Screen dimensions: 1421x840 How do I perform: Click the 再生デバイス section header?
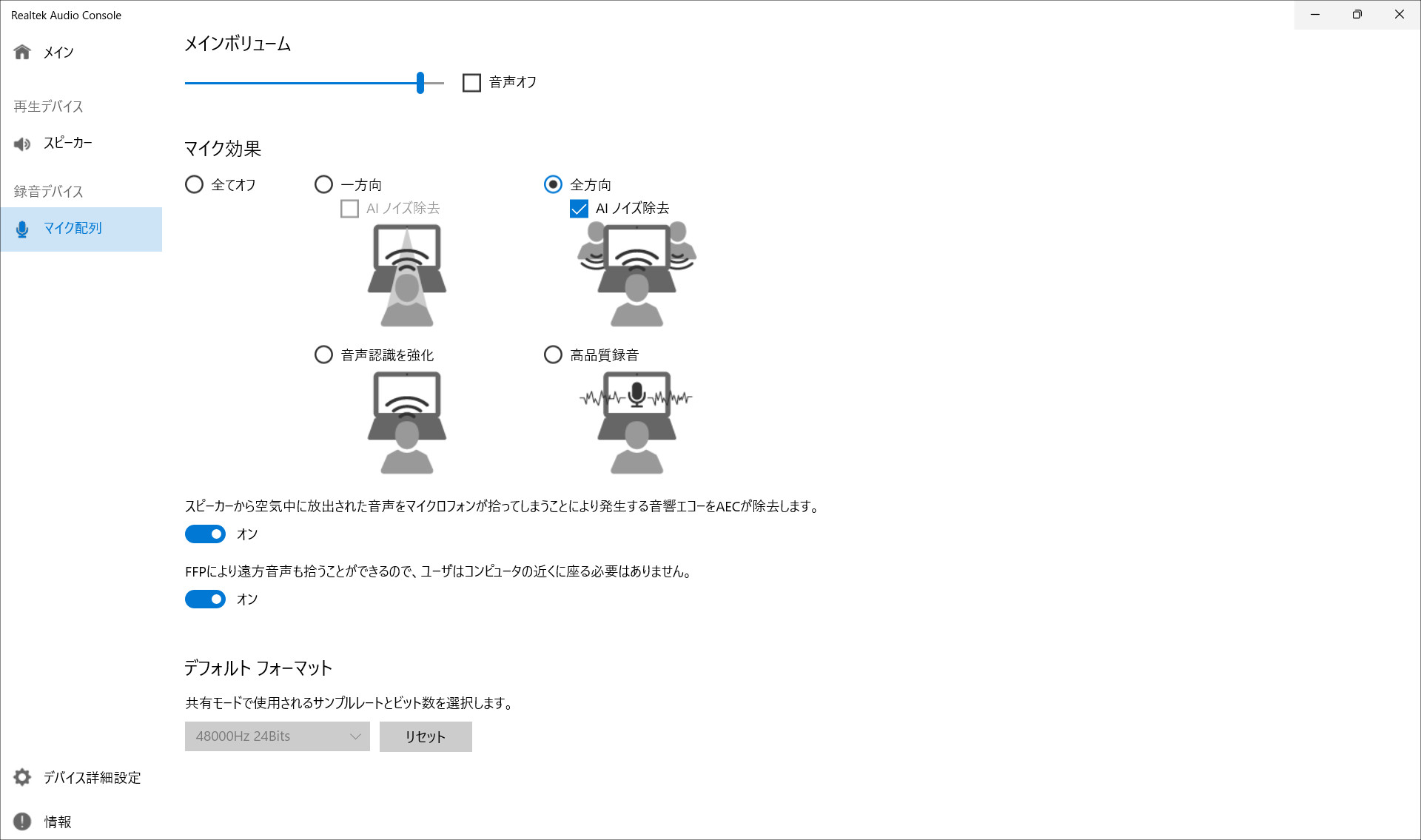47,107
